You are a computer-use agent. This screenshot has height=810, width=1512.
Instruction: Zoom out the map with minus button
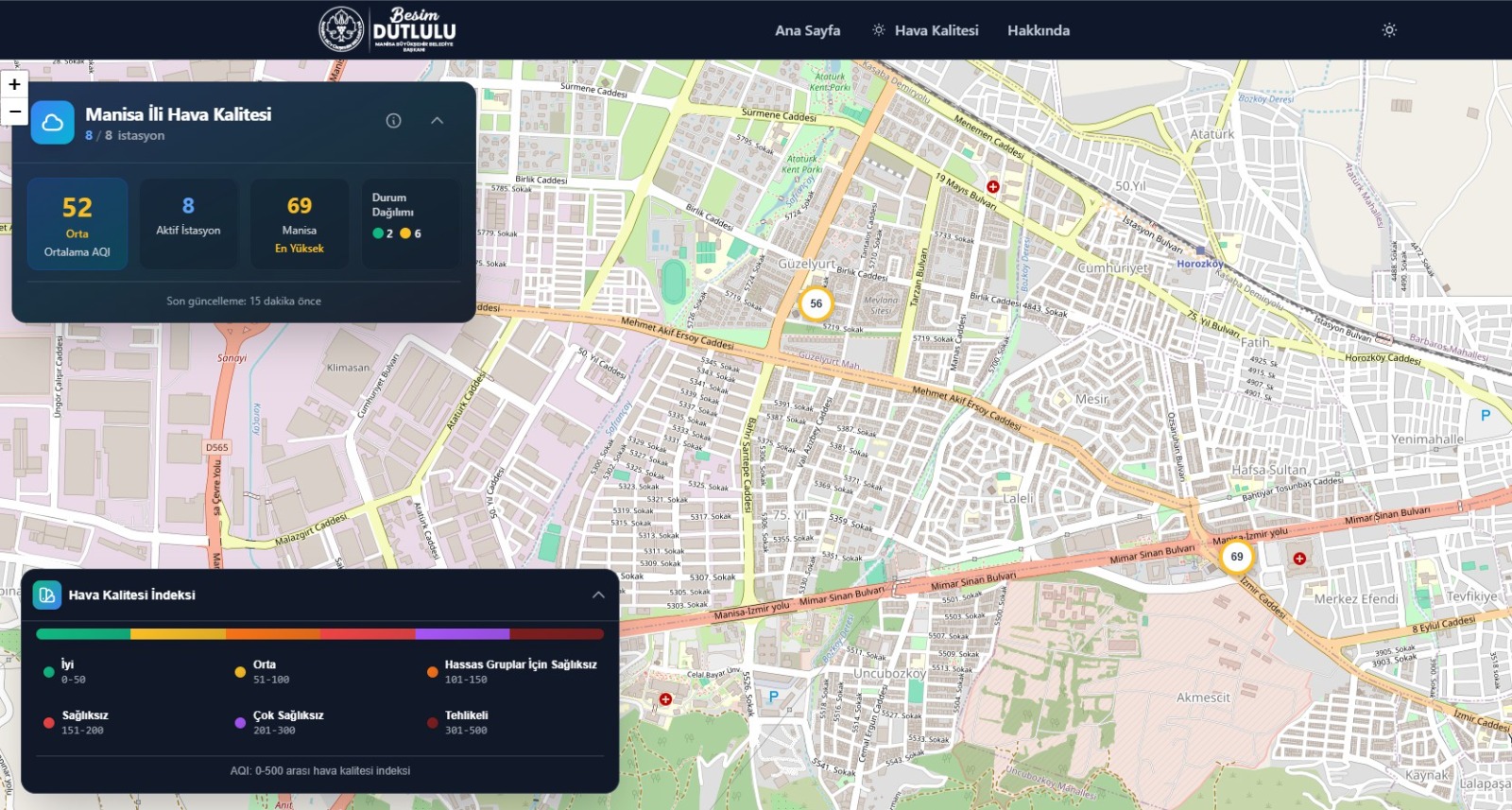(14, 111)
